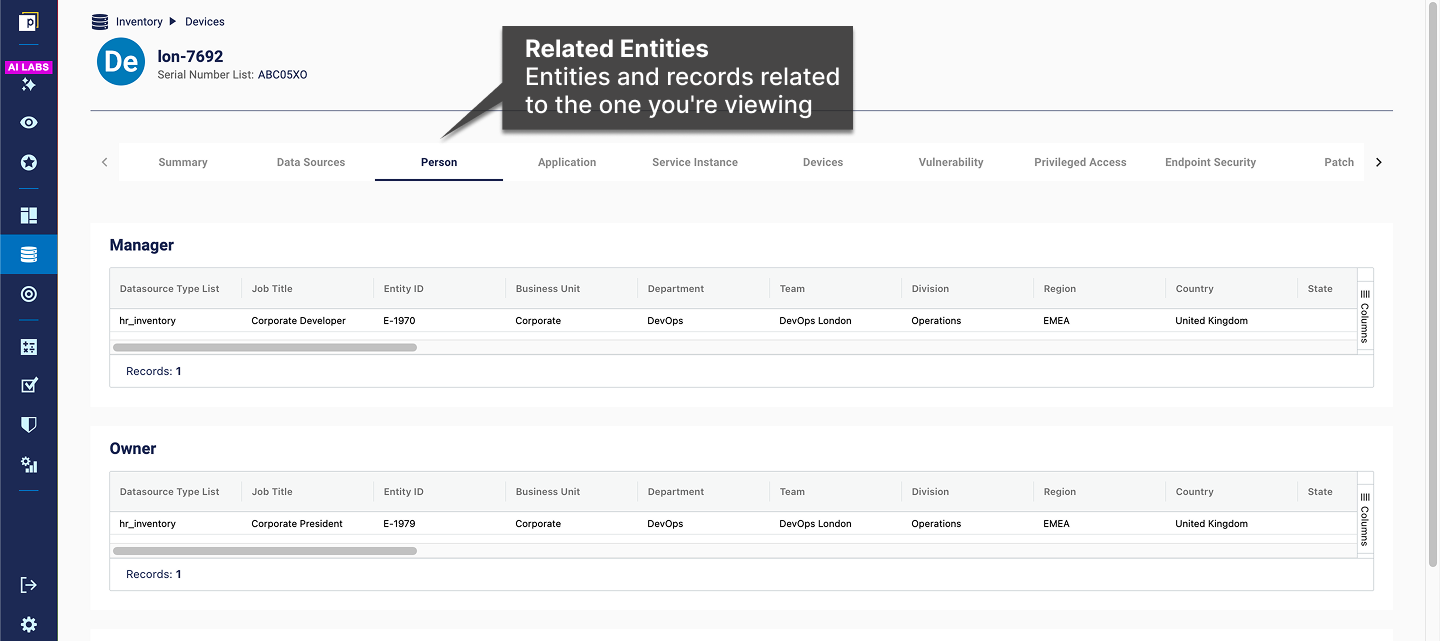Sort Manager table by Datasource Type List
Screen dimensions: 1440x641
tap(169, 289)
